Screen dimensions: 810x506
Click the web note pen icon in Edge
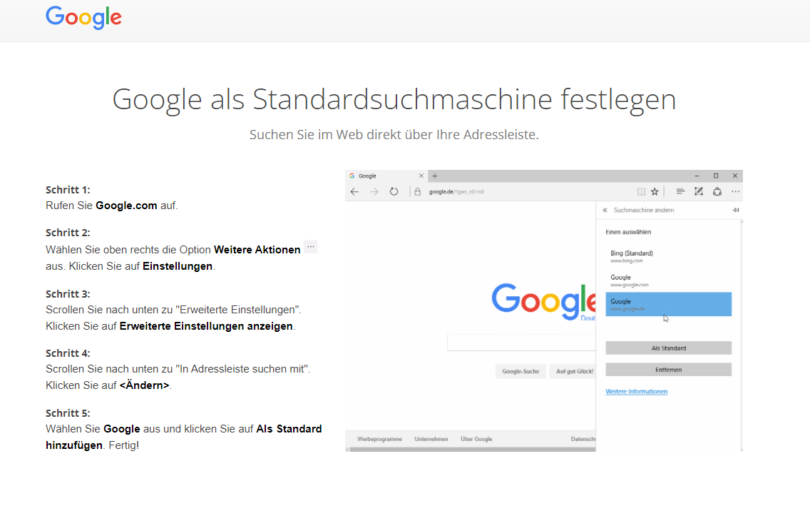pos(698,192)
